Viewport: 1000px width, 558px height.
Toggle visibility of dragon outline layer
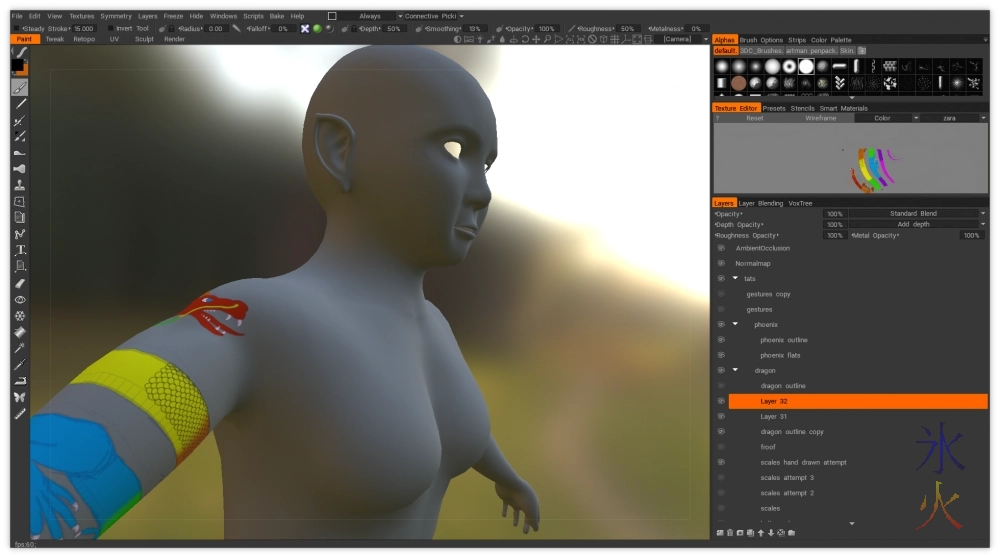720,386
